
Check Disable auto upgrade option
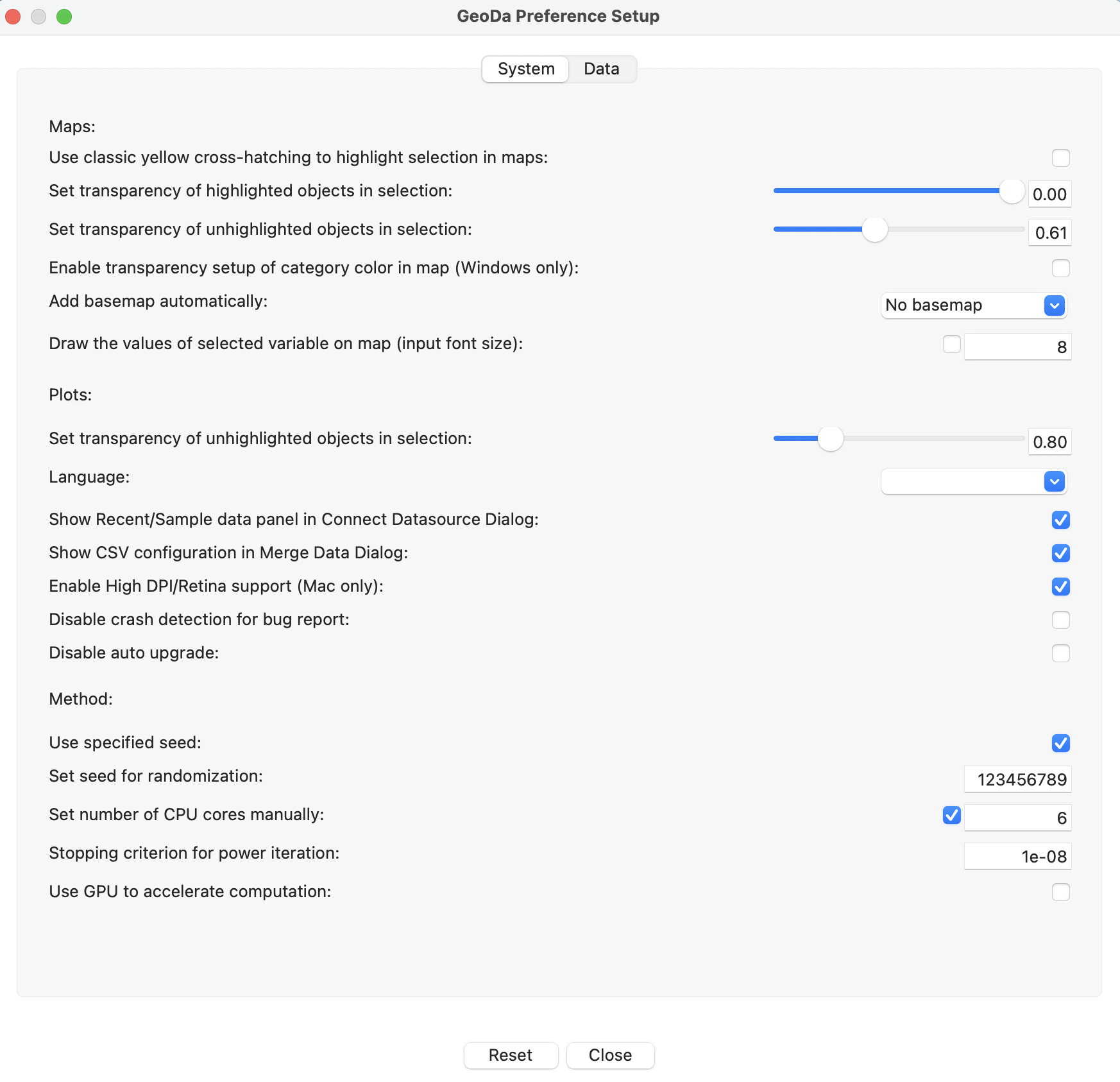1061,653
